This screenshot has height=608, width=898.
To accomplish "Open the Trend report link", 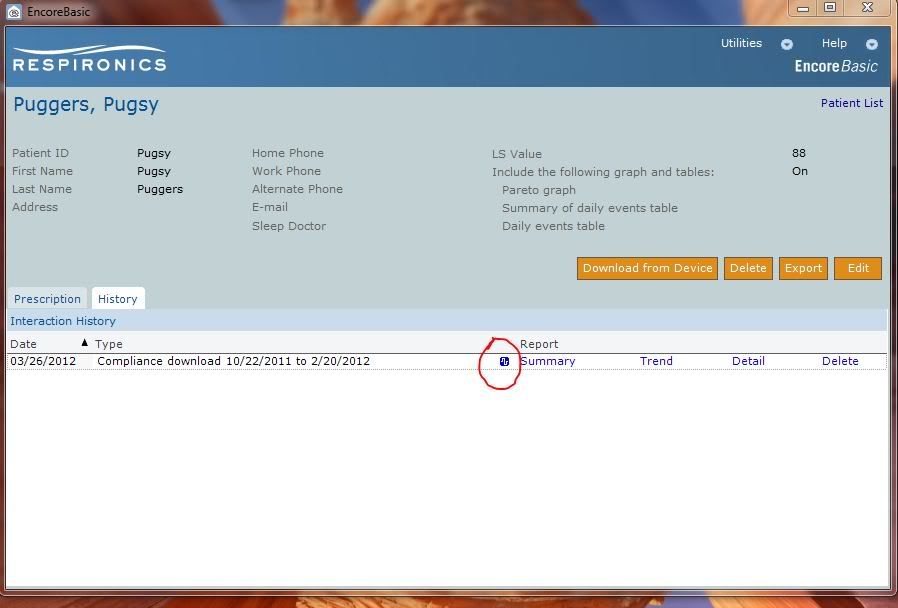I will [656, 361].
